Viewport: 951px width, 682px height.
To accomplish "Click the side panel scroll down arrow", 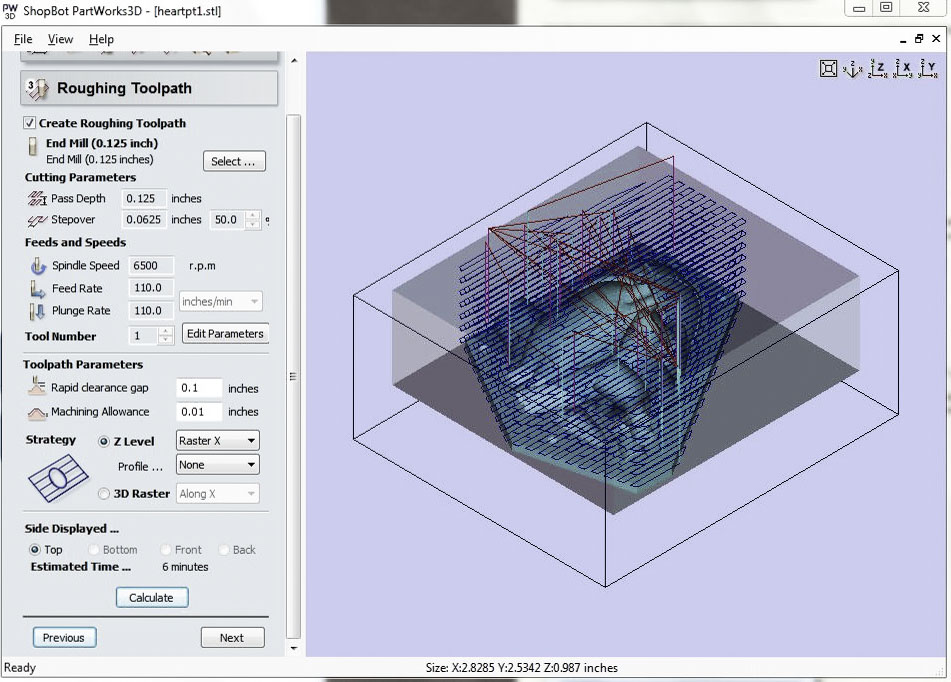I will 294,649.
